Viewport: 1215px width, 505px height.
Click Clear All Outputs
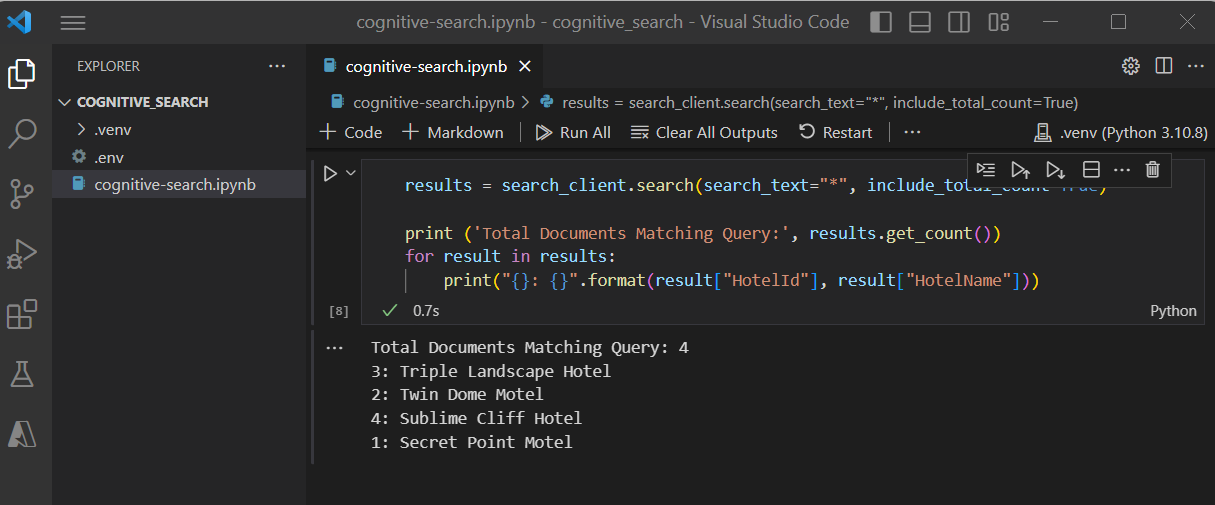tap(703, 132)
